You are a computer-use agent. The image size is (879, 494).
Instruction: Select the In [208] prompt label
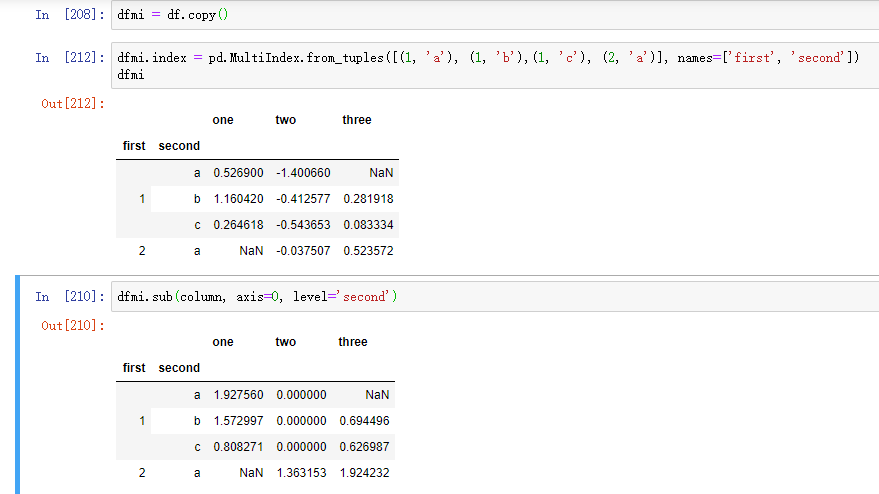(70, 15)
